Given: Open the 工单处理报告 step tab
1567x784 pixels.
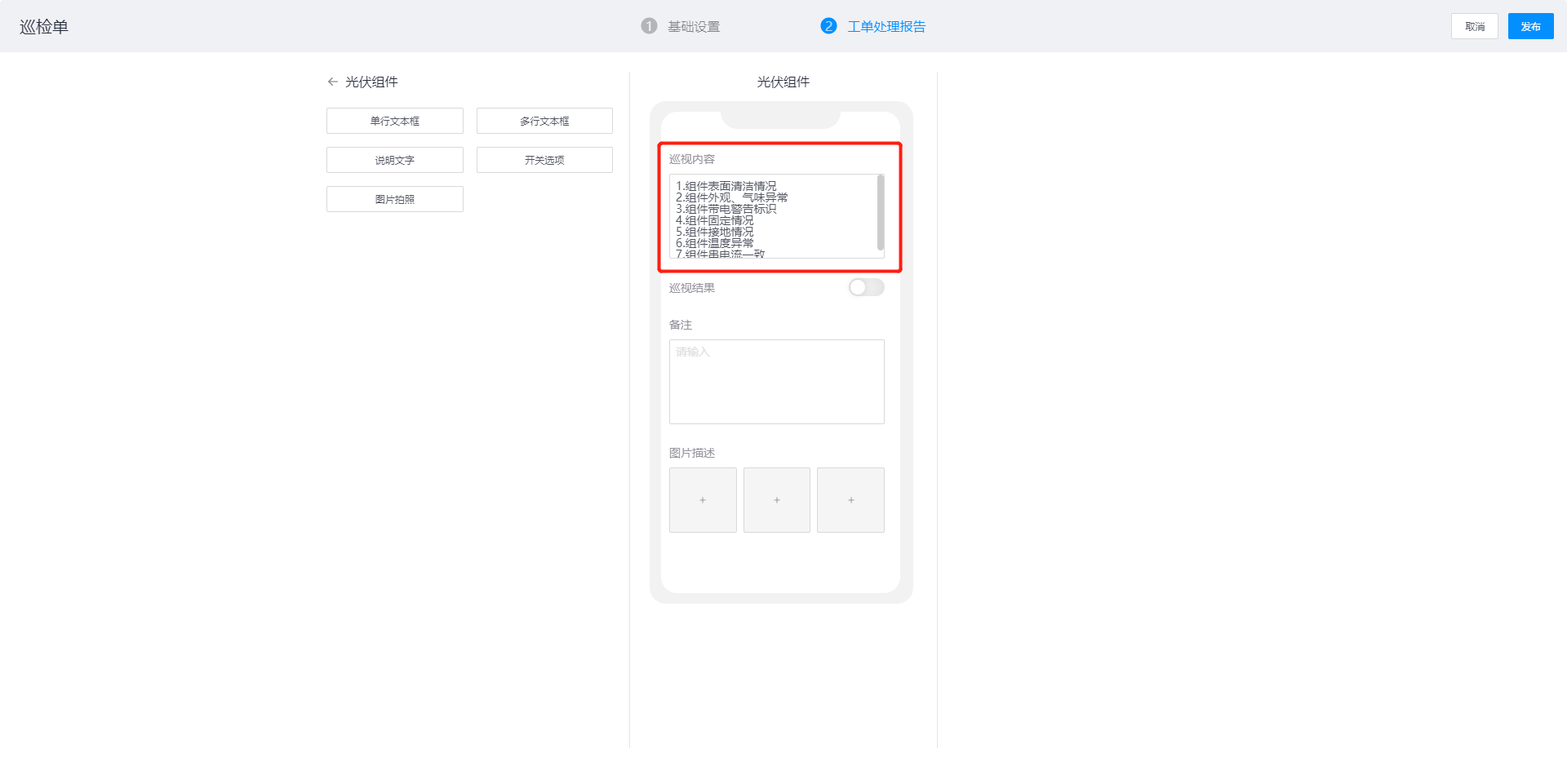Looking at the screenshot, I should click(x=886, y=27).
